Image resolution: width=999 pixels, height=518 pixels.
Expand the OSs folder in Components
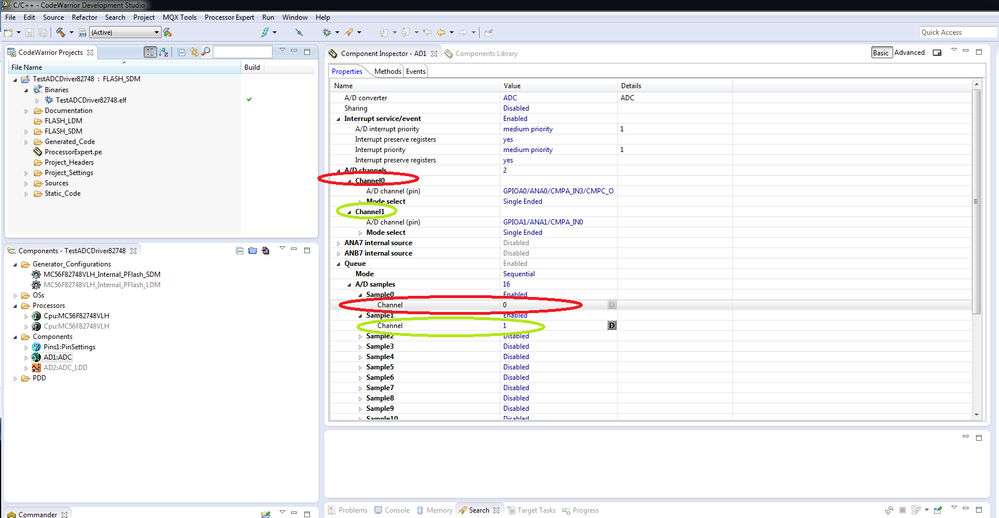16,296
